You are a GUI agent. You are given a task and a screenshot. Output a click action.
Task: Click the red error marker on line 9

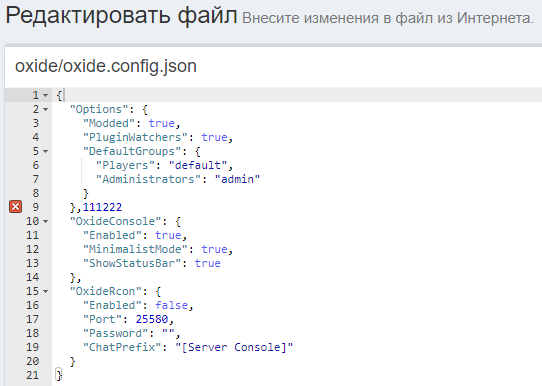[x=16, y=207]
